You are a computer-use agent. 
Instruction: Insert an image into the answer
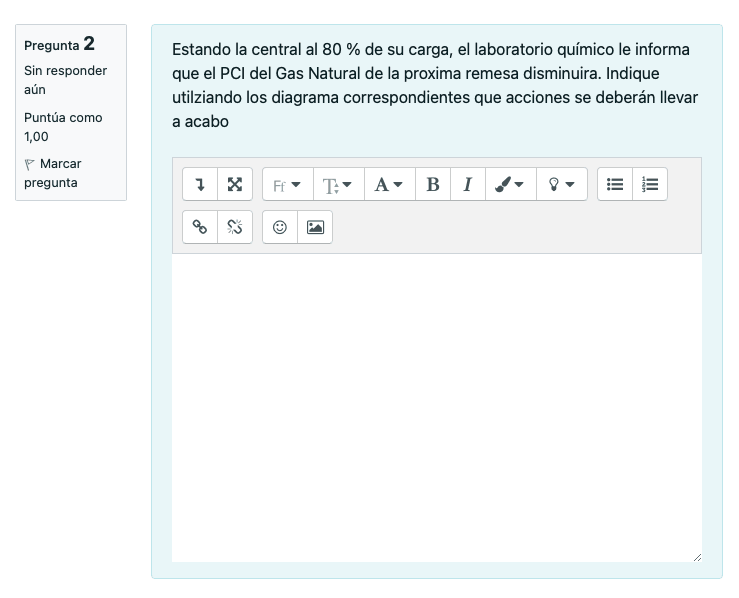point(315,227)
